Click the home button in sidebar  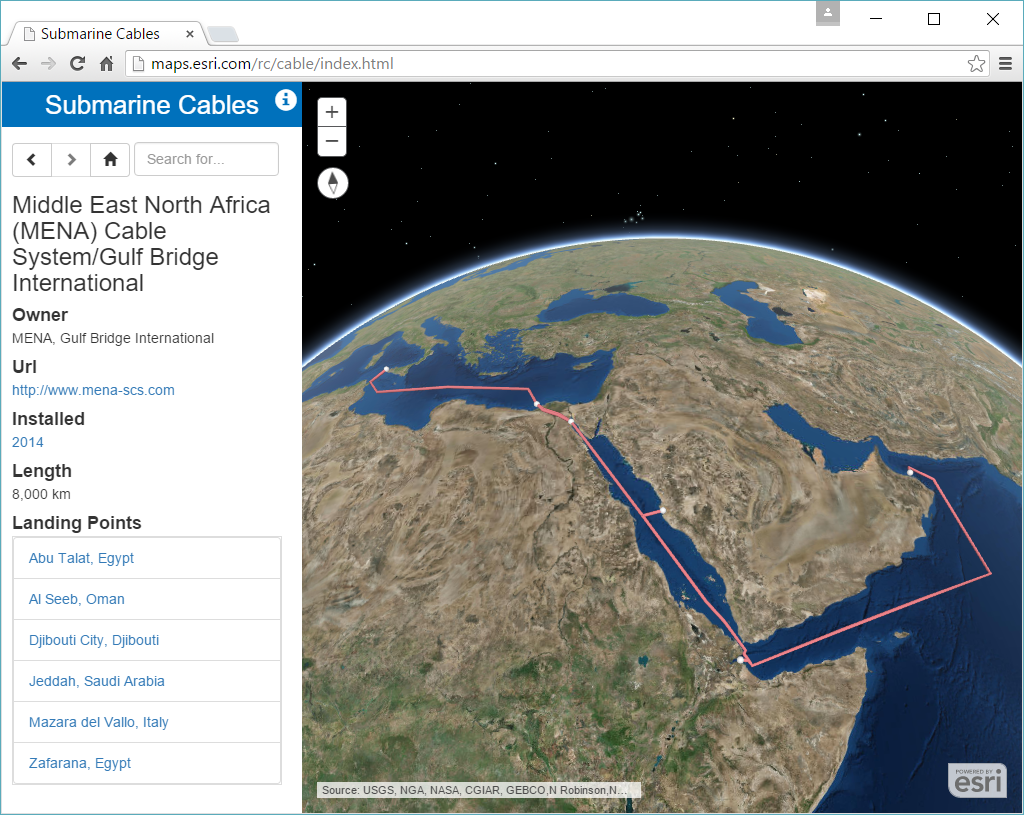[110, 159]
